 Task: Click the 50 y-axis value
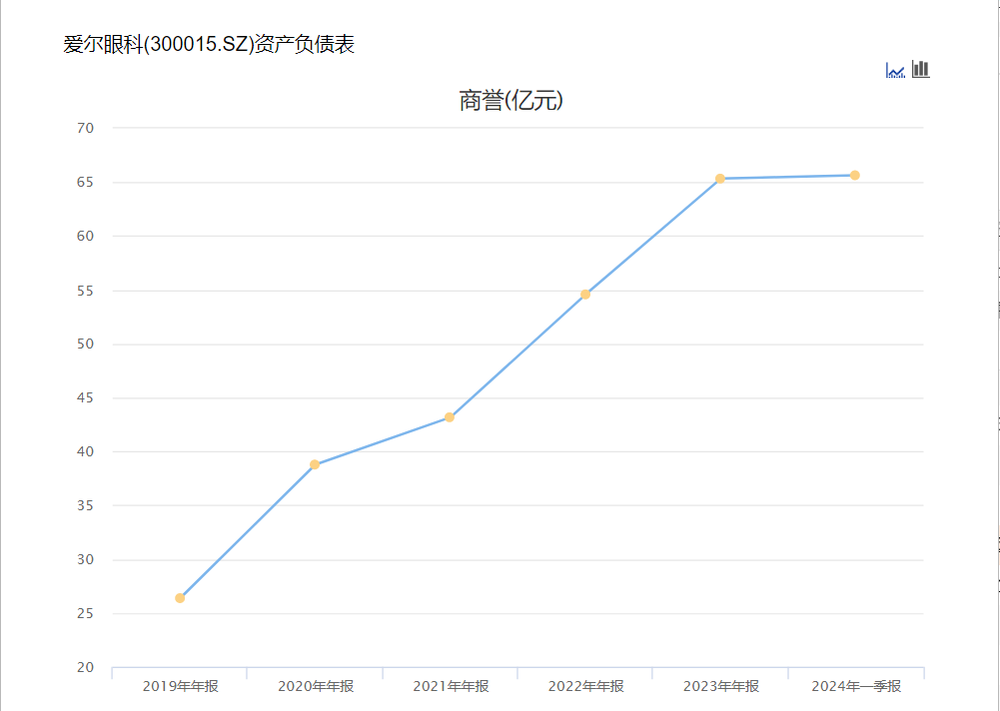(85, 344)
